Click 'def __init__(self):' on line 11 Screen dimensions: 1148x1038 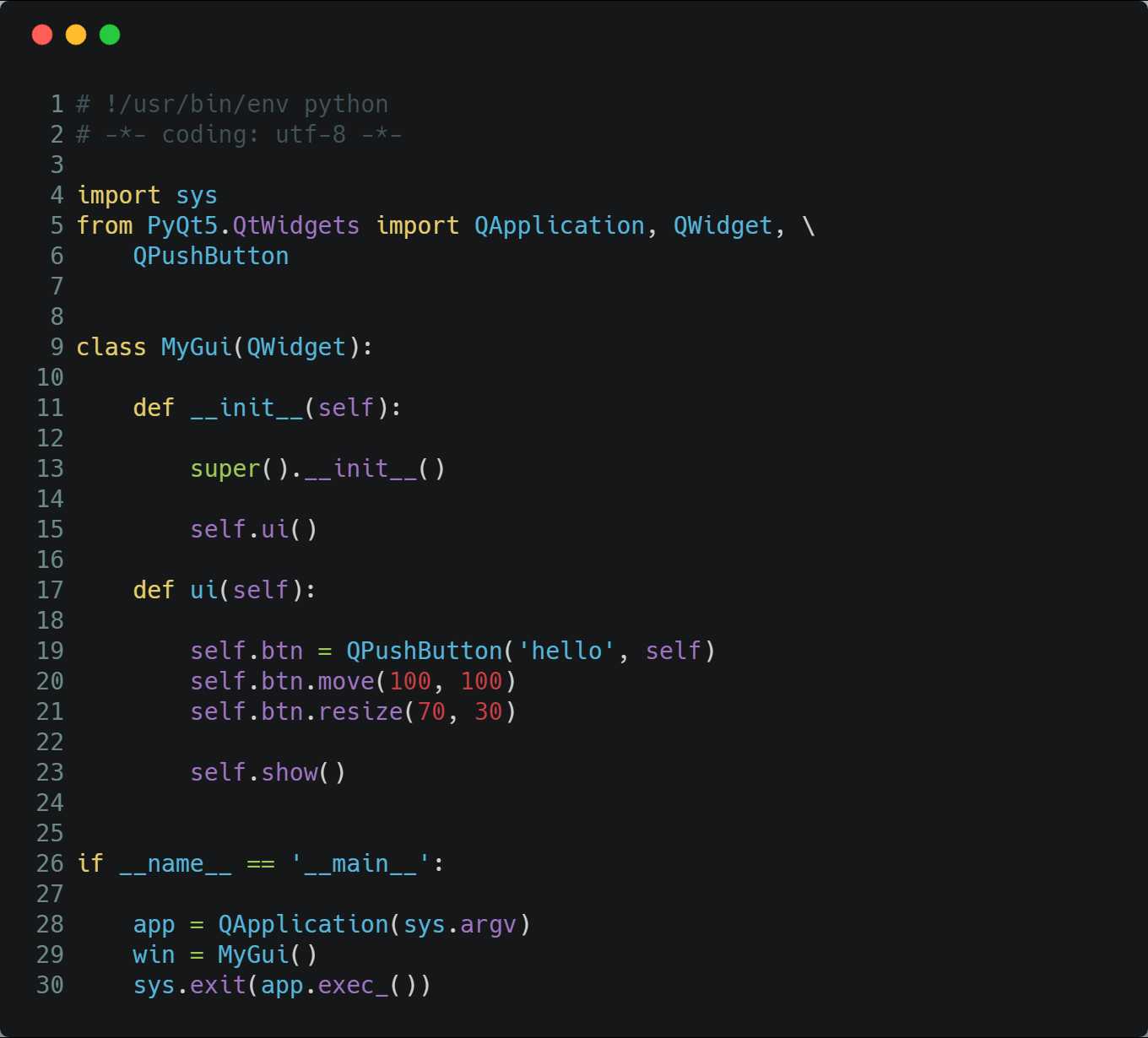pos(268,408)
